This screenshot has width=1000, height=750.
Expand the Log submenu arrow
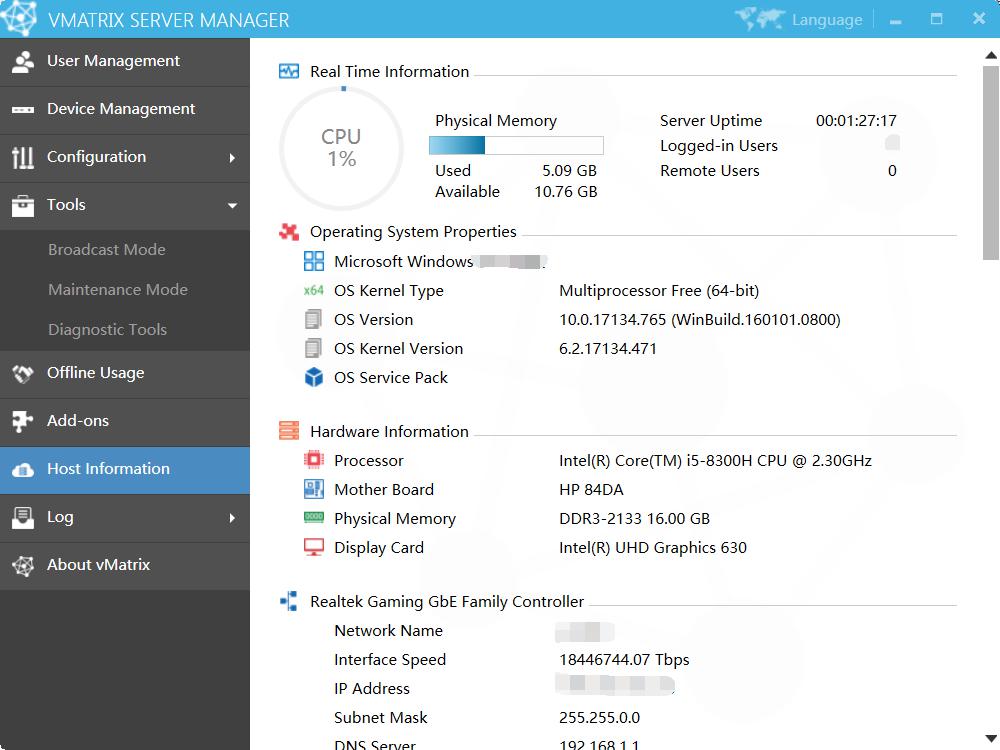pyautogui.click(x=232, y=518)
